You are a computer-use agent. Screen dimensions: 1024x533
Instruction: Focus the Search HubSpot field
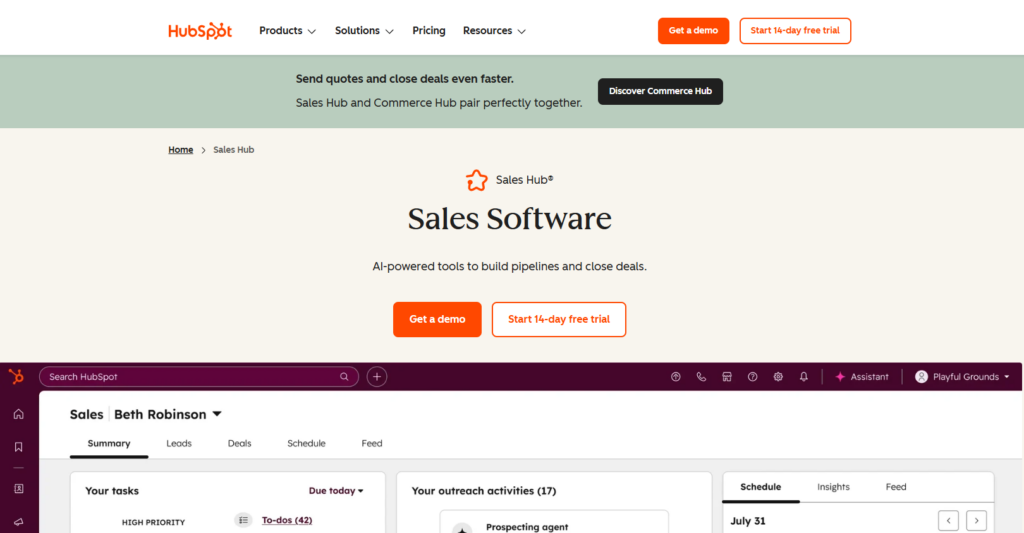click(x=199, y=377)
